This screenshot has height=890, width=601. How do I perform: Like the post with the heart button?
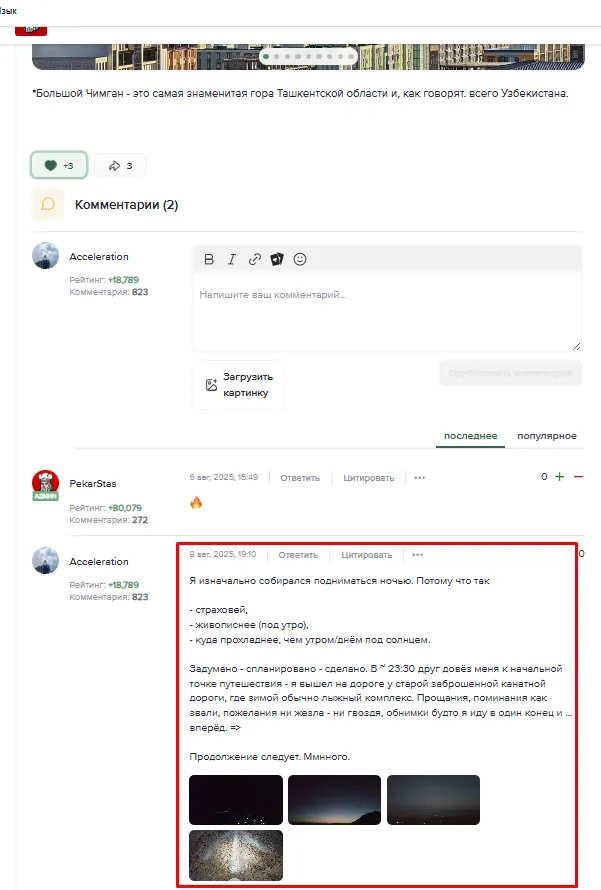pyautogui.click(x=59, y=165)
